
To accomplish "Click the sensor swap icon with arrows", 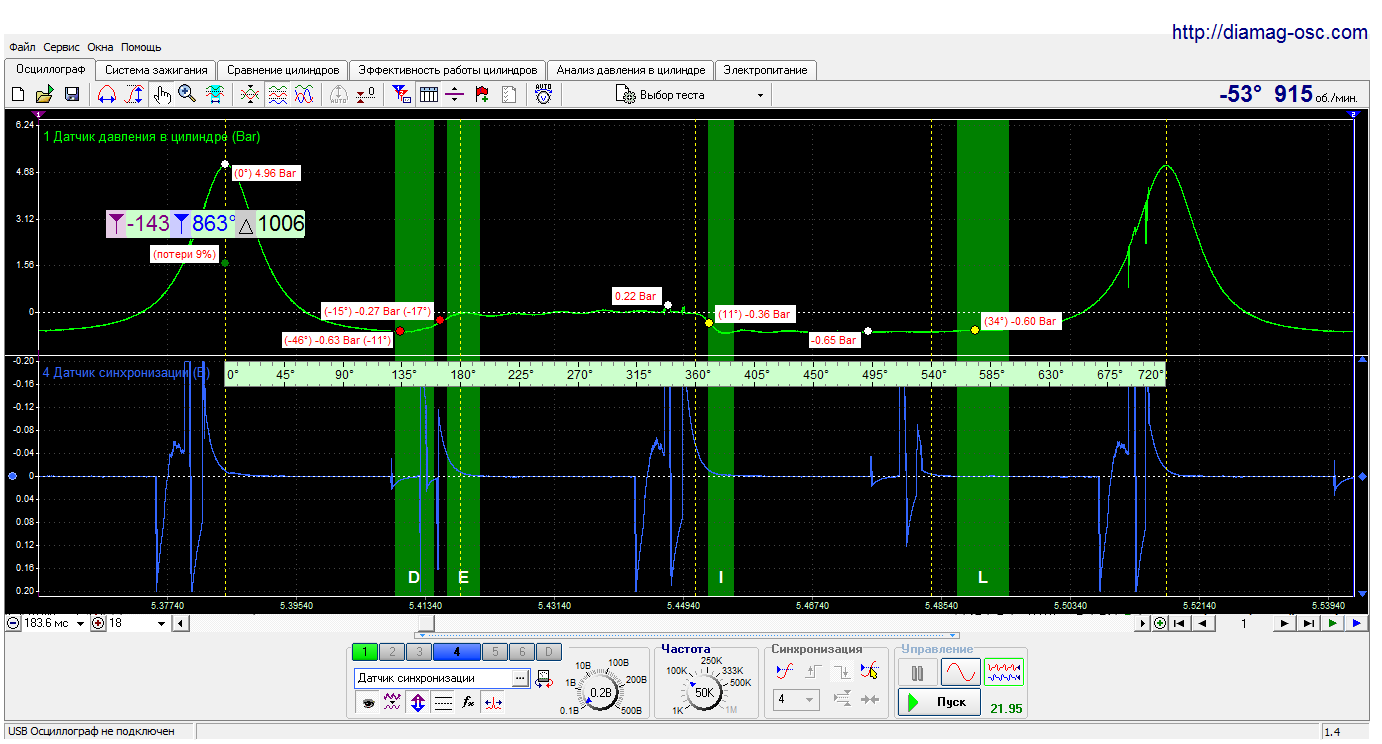I will [544, 678].
